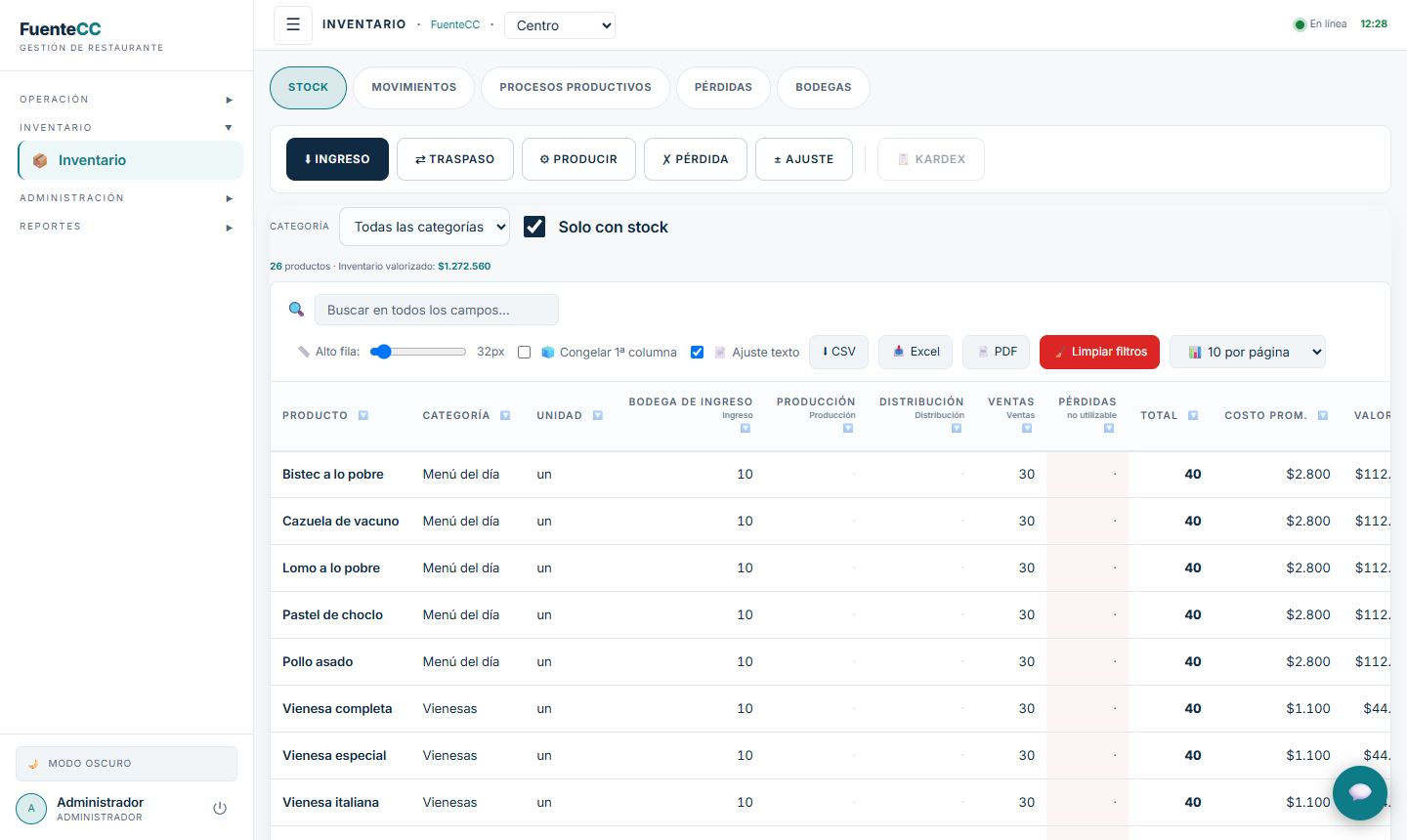Export table as Excel
The height and width of the screenshot is (840, 1407).
click(x=917, y=352)
